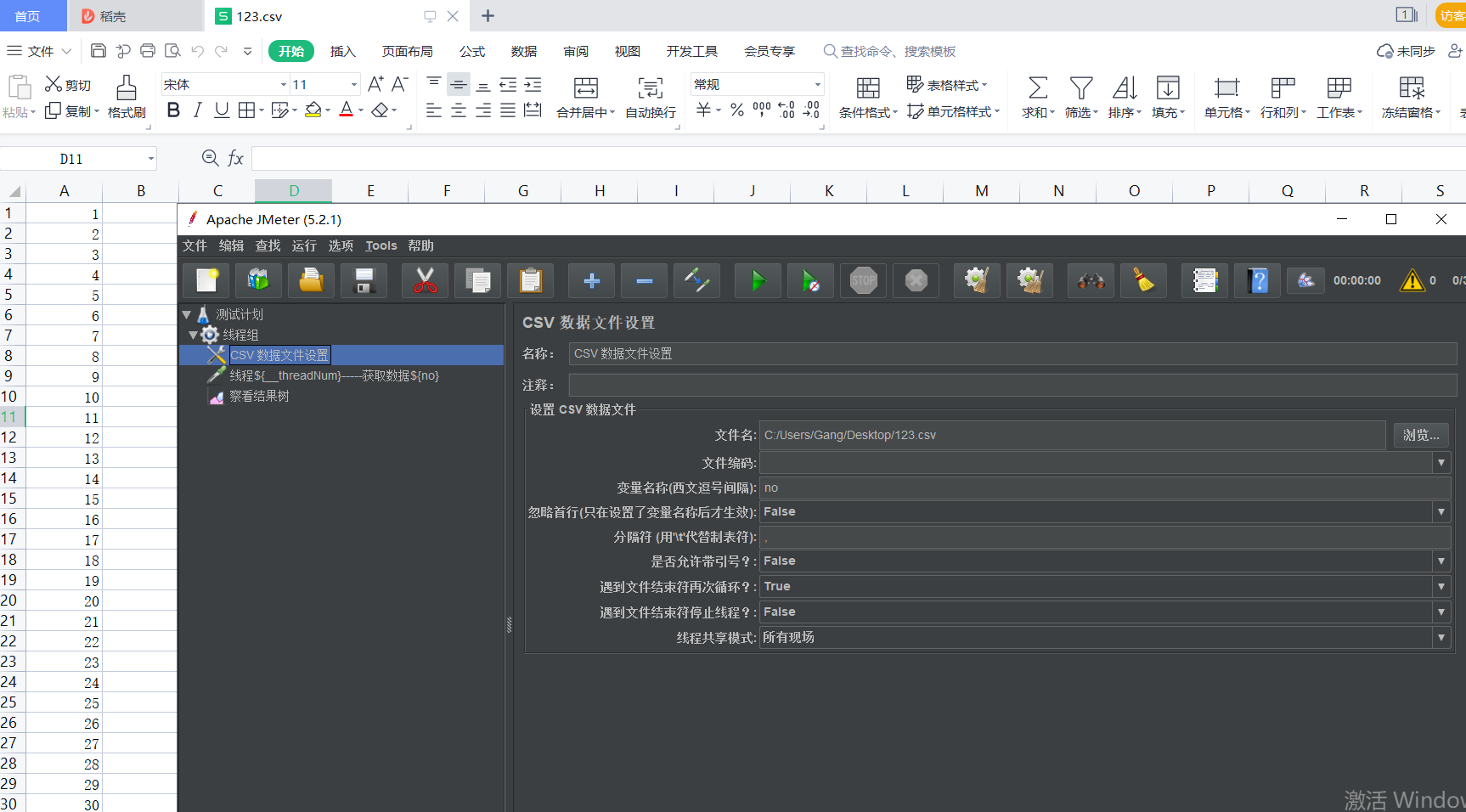The height and width of the screenshot is (812, 1466).
Task: Open JMeter search using the binoculars icon
Action: tap(1090, 280)
